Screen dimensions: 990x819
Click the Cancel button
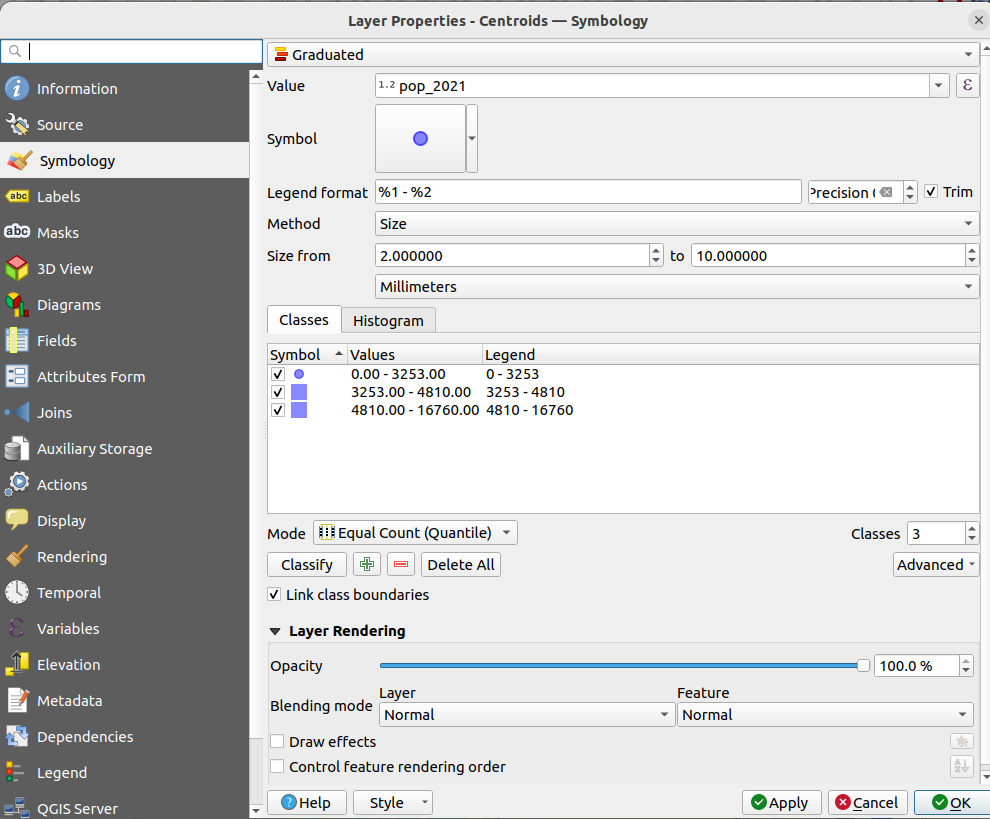[868, 803]
